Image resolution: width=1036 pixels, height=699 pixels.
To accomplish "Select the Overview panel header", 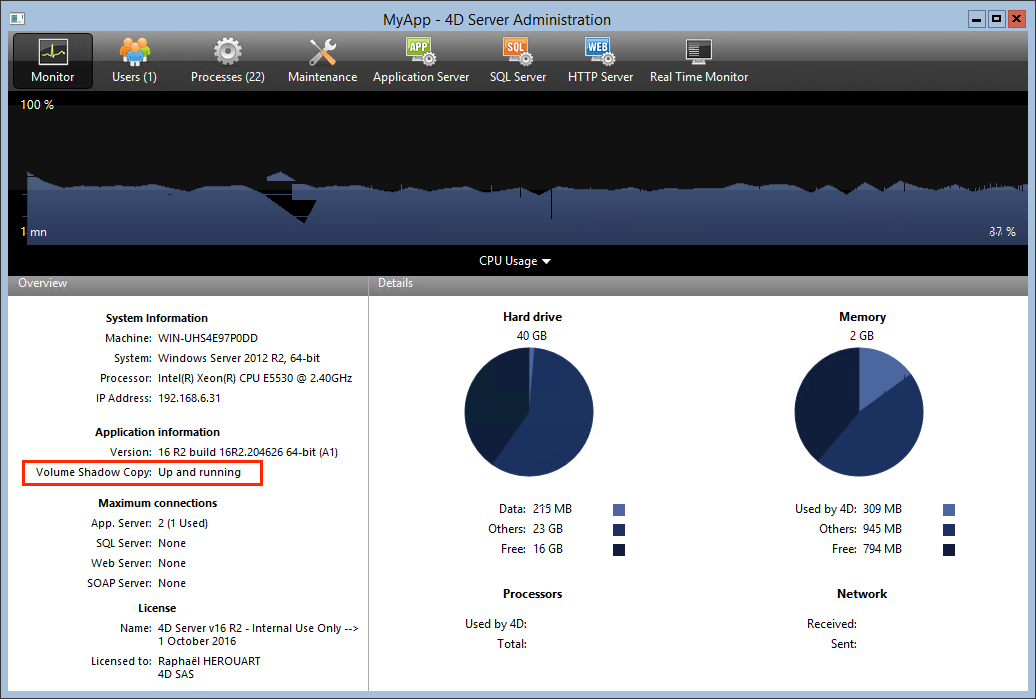I will 43,284.
